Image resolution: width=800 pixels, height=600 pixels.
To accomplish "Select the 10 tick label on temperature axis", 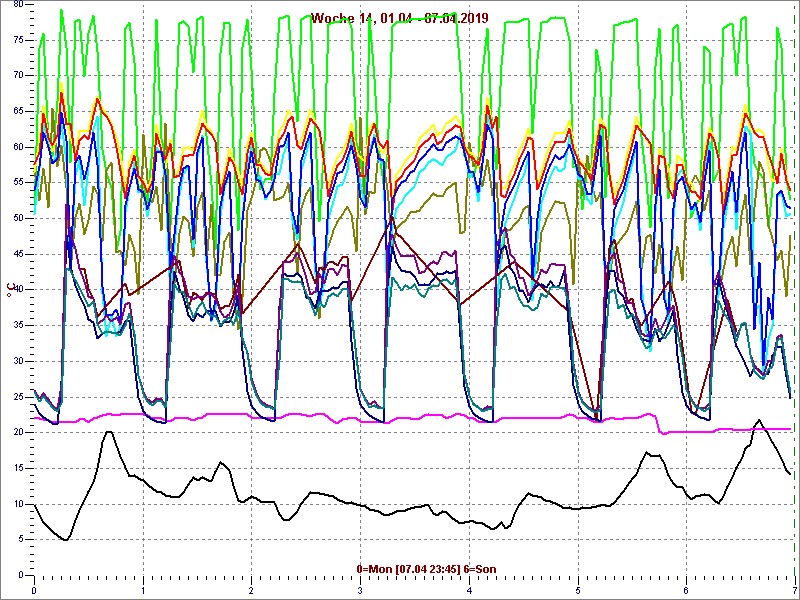I will tap(18, 504).
